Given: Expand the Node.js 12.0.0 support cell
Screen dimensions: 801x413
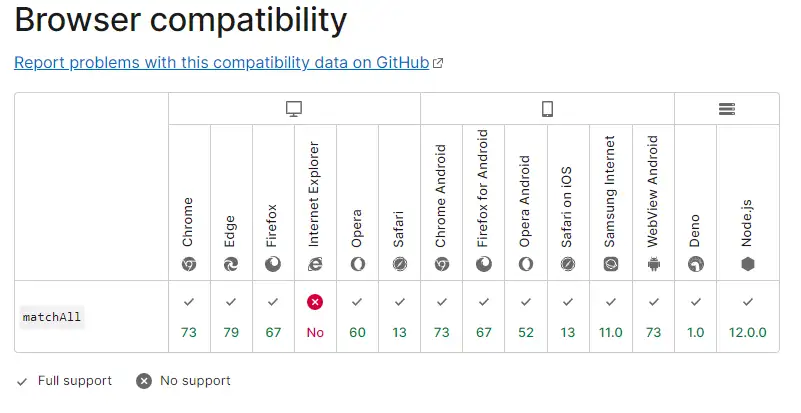Looking at the screenshot, I should coord(747,317).
